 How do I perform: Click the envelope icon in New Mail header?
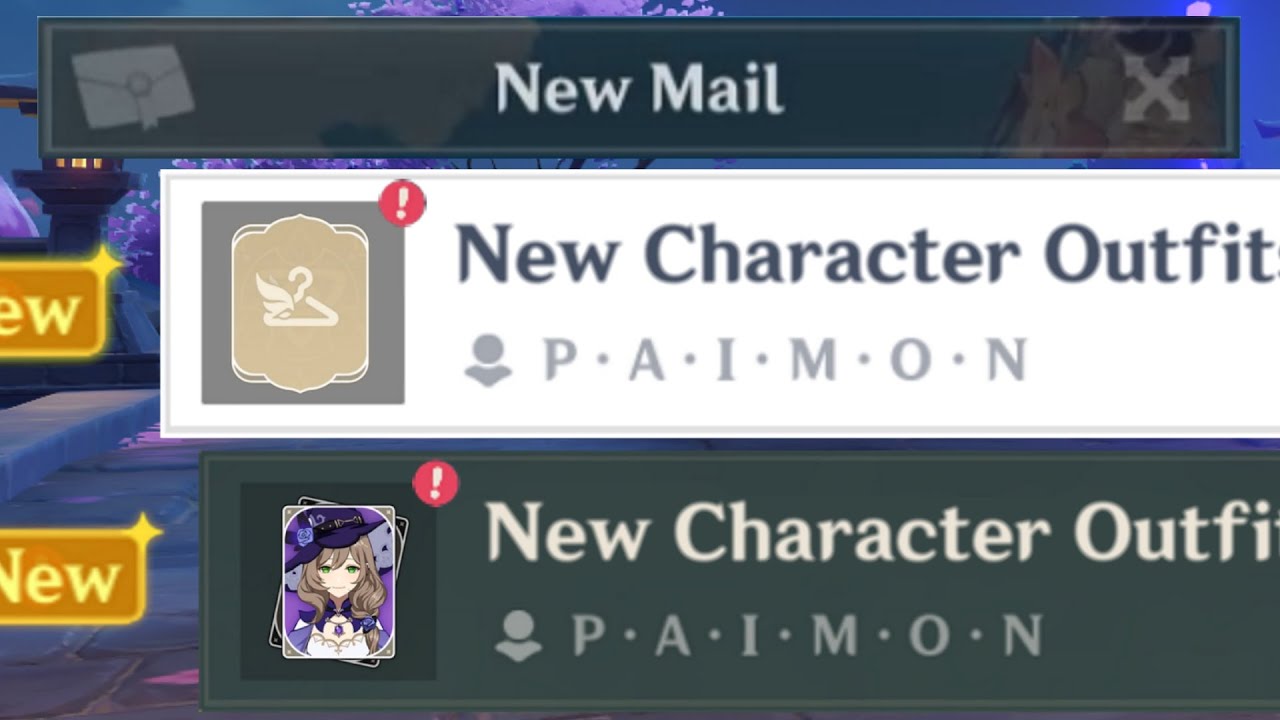pyautogui.click(x=133, y=86)
